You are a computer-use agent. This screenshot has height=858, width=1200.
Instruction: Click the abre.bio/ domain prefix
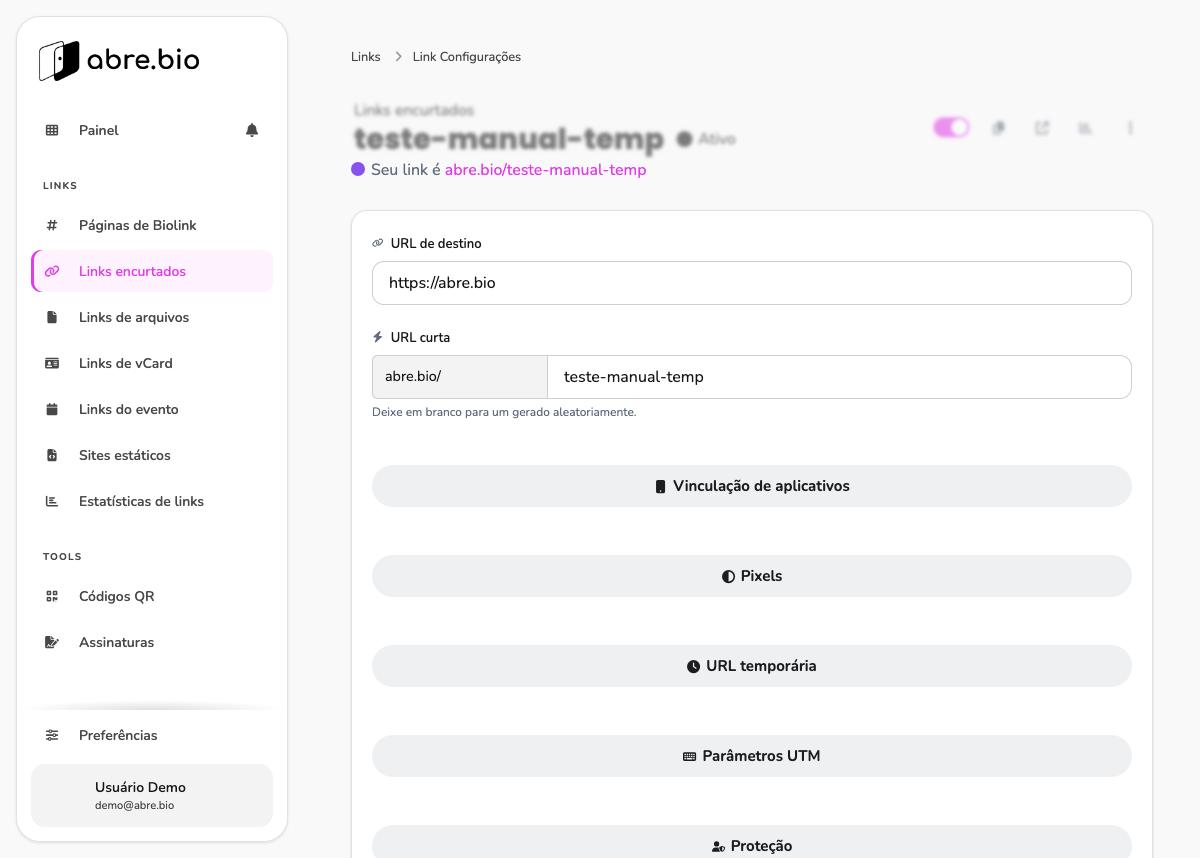click(x=460, y=377)
